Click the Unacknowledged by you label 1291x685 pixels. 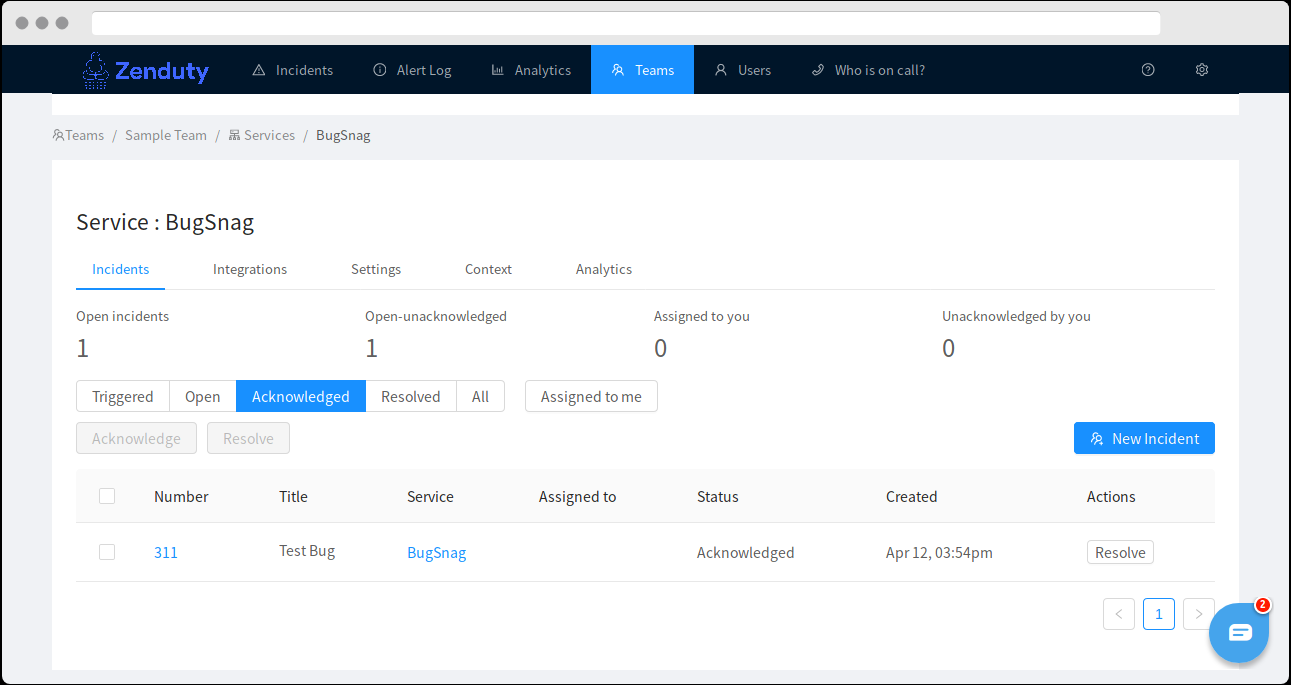tap(1016, 316)
